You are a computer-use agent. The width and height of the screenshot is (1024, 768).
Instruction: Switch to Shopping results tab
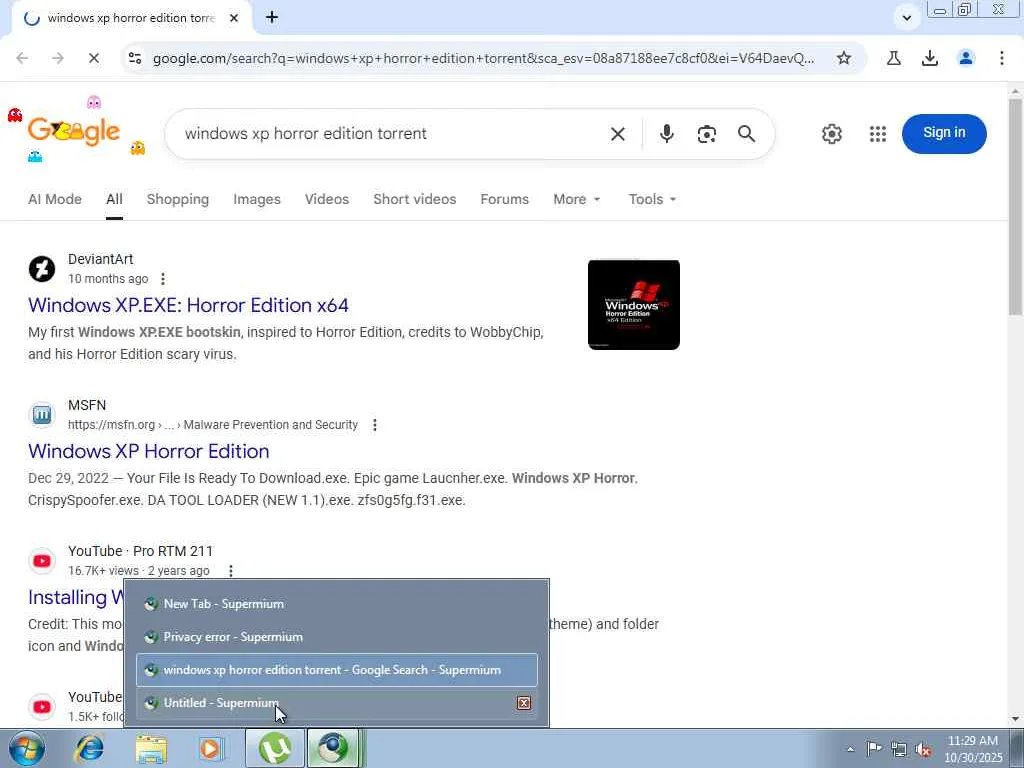pos(178,199)
